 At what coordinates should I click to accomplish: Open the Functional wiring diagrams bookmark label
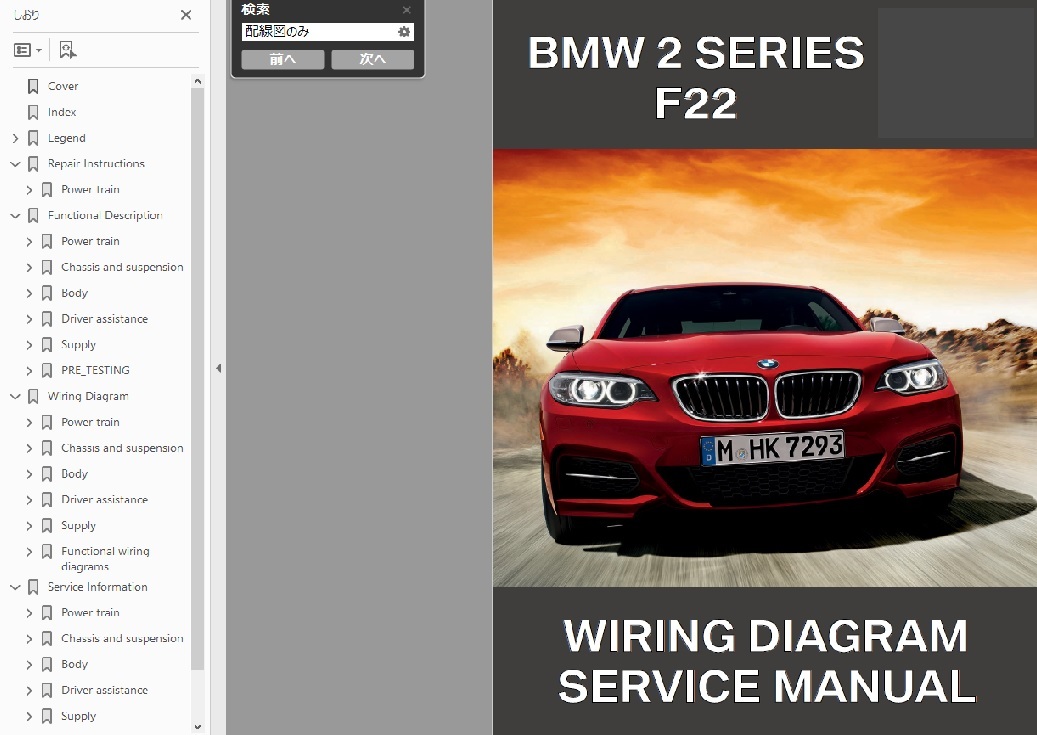(x=105, y=558)
